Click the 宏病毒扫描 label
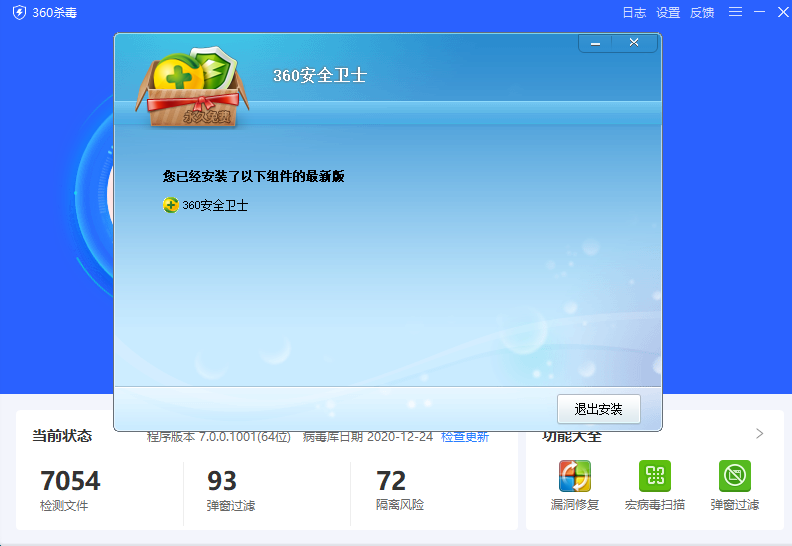This screenshot has height=546, width=792. [655, 505]
